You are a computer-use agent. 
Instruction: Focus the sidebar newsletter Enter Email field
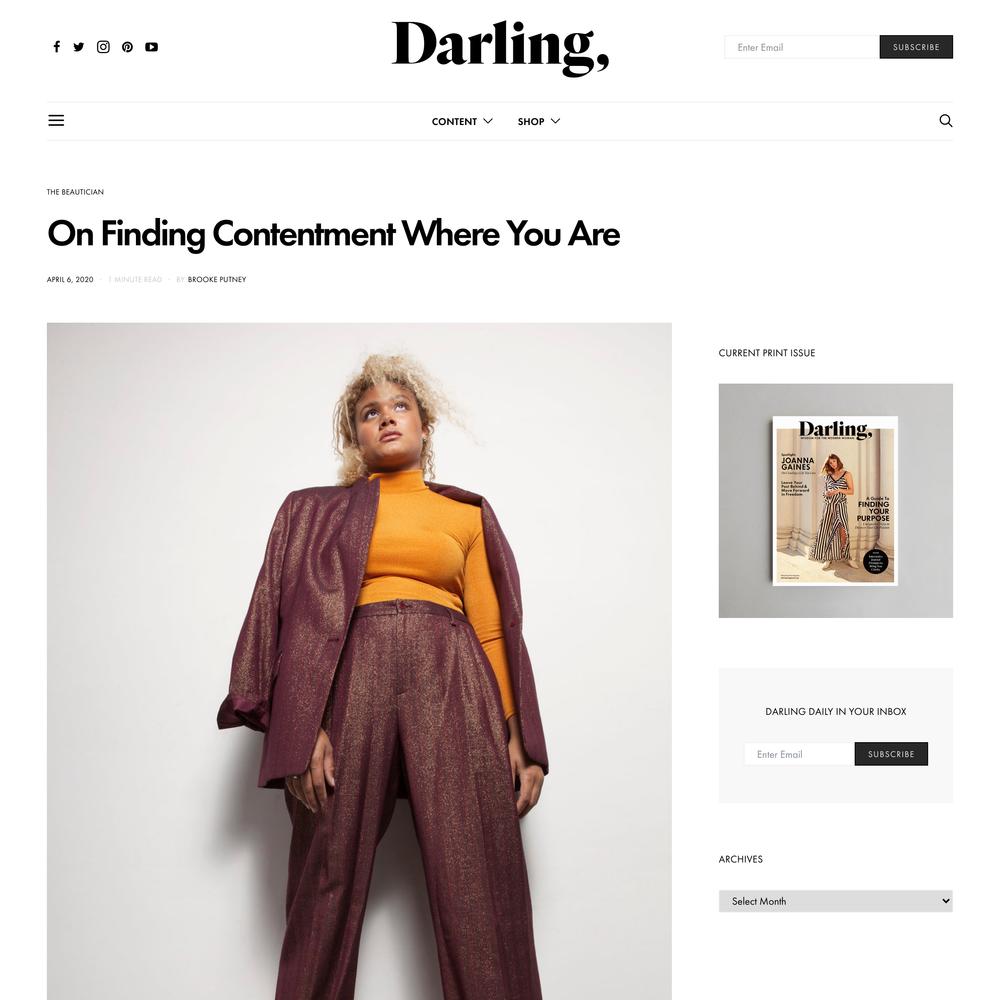coord(799,754)
